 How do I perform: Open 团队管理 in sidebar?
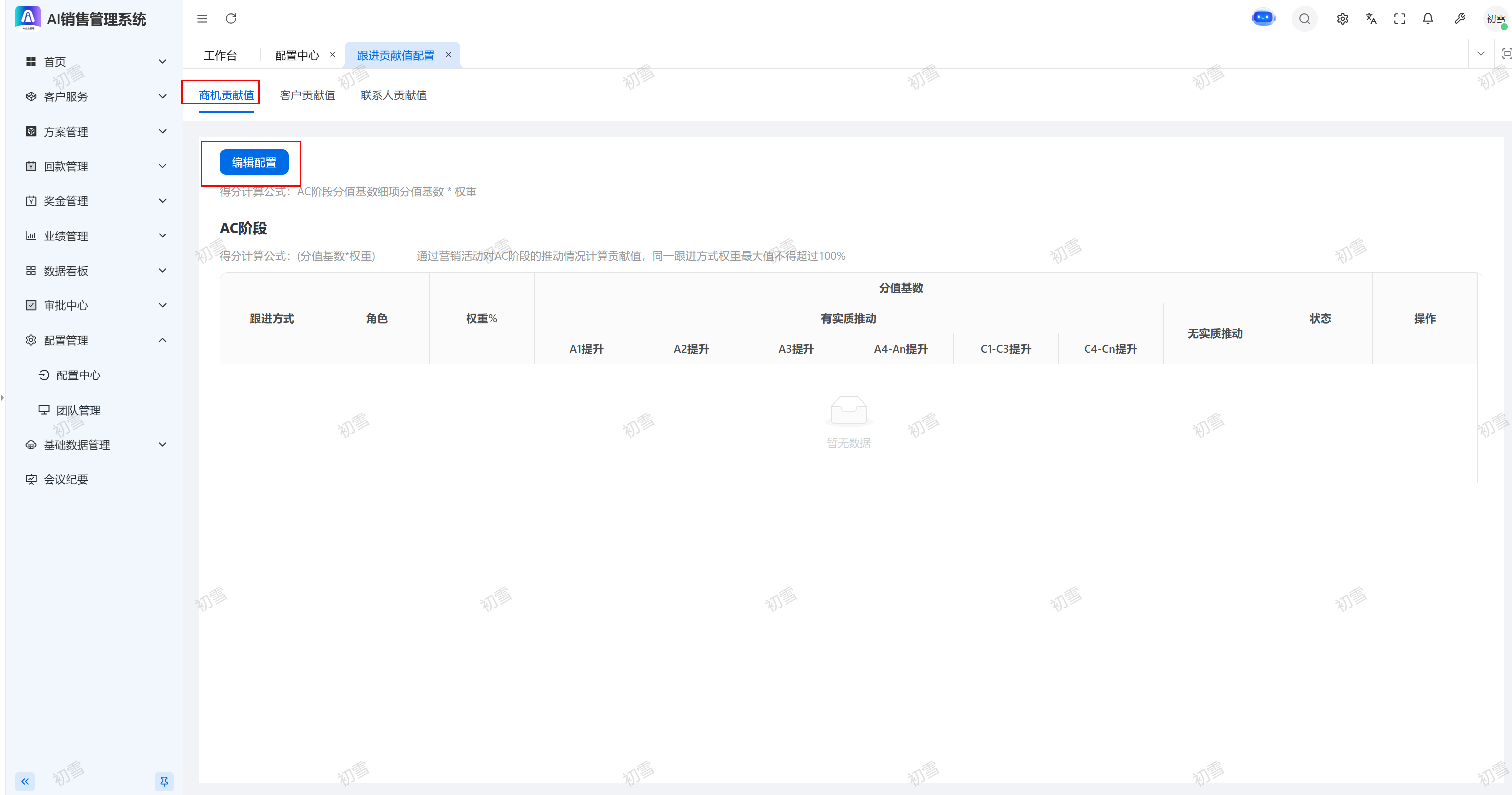[x=78, y=410]
